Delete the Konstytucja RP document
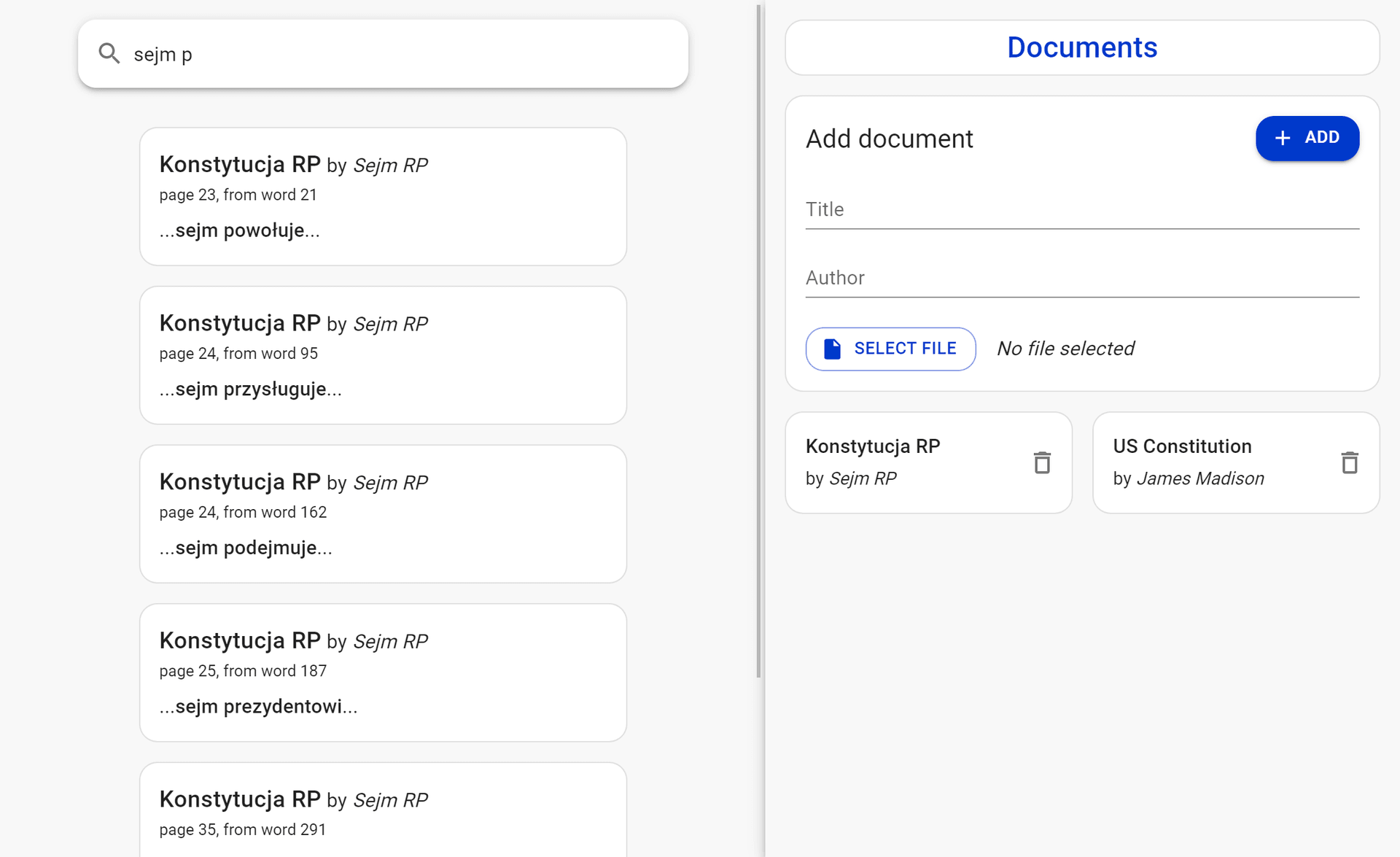Image resolution: width=1400 pixels, height=857 pixels. [x=1042, y=462]
